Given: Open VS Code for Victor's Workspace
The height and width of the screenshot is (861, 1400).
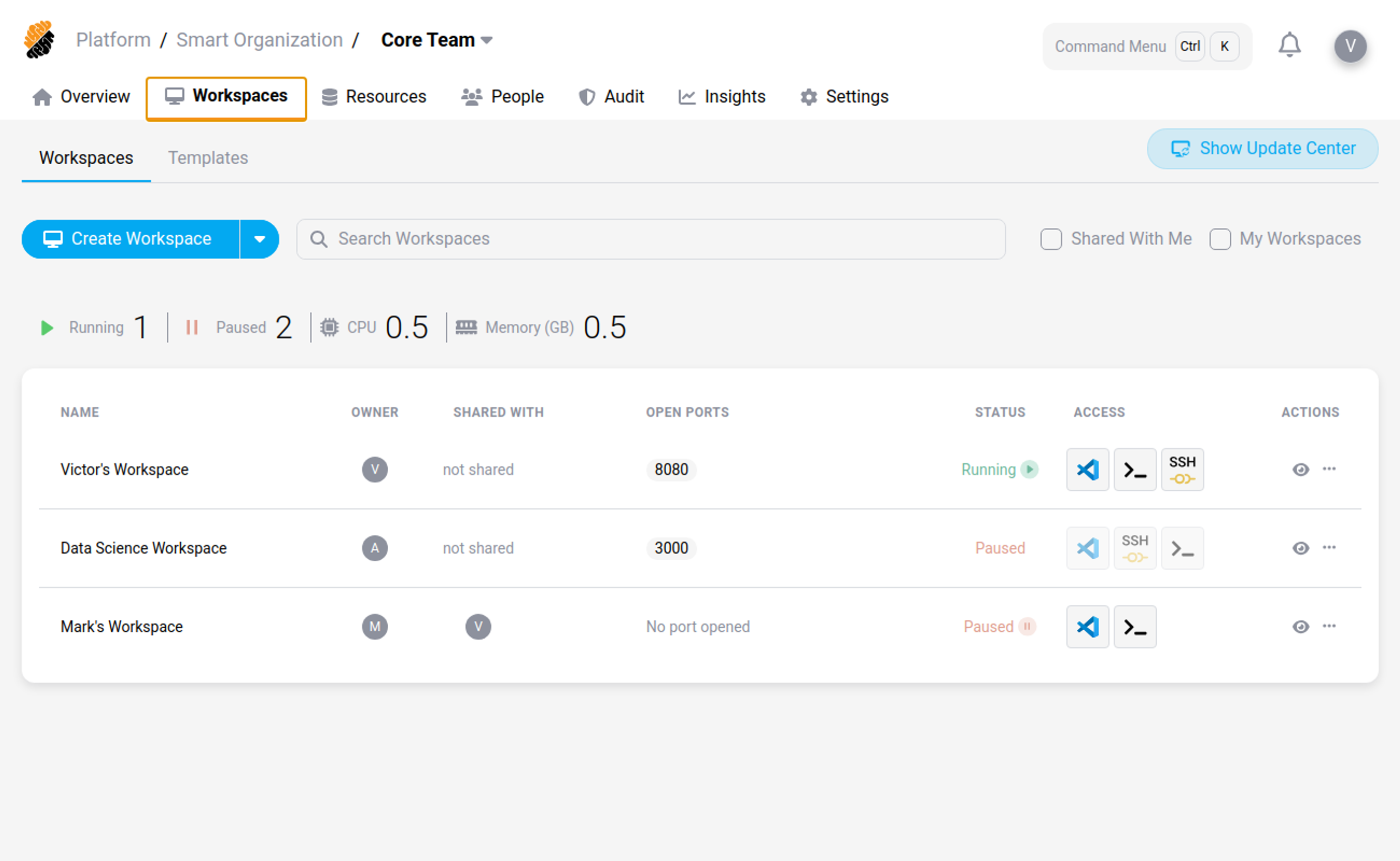Looking at the screenshot, I should [x=1087, y=469].
